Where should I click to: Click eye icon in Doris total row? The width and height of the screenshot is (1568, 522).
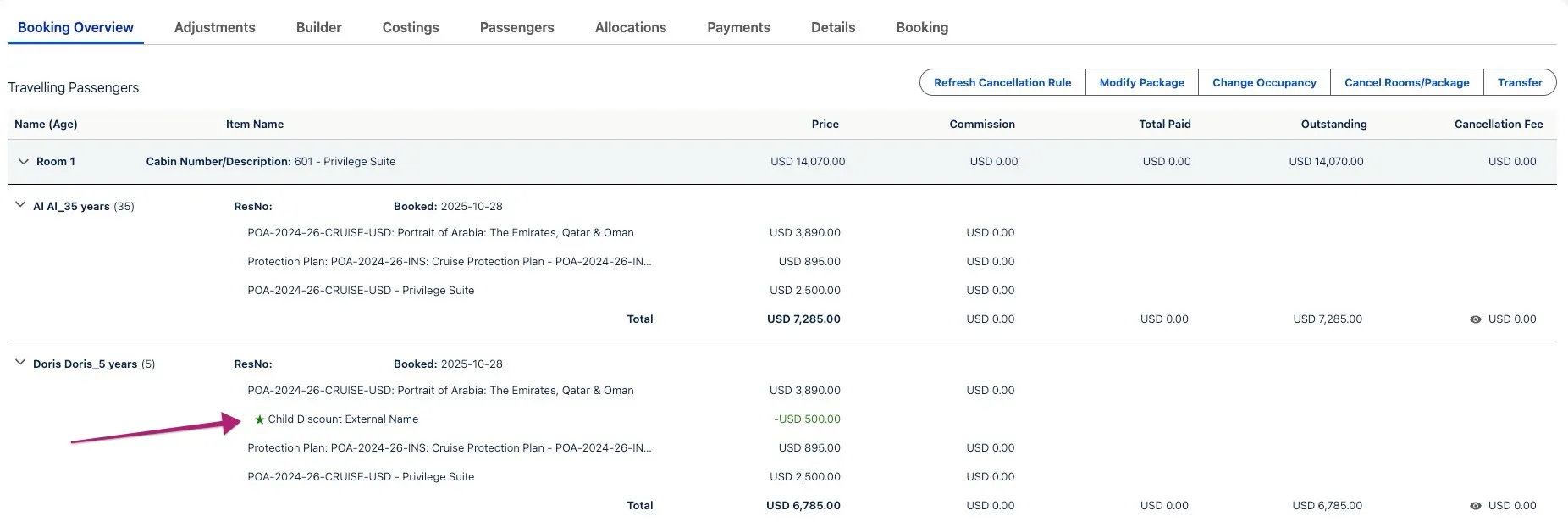click(1475, 506)
